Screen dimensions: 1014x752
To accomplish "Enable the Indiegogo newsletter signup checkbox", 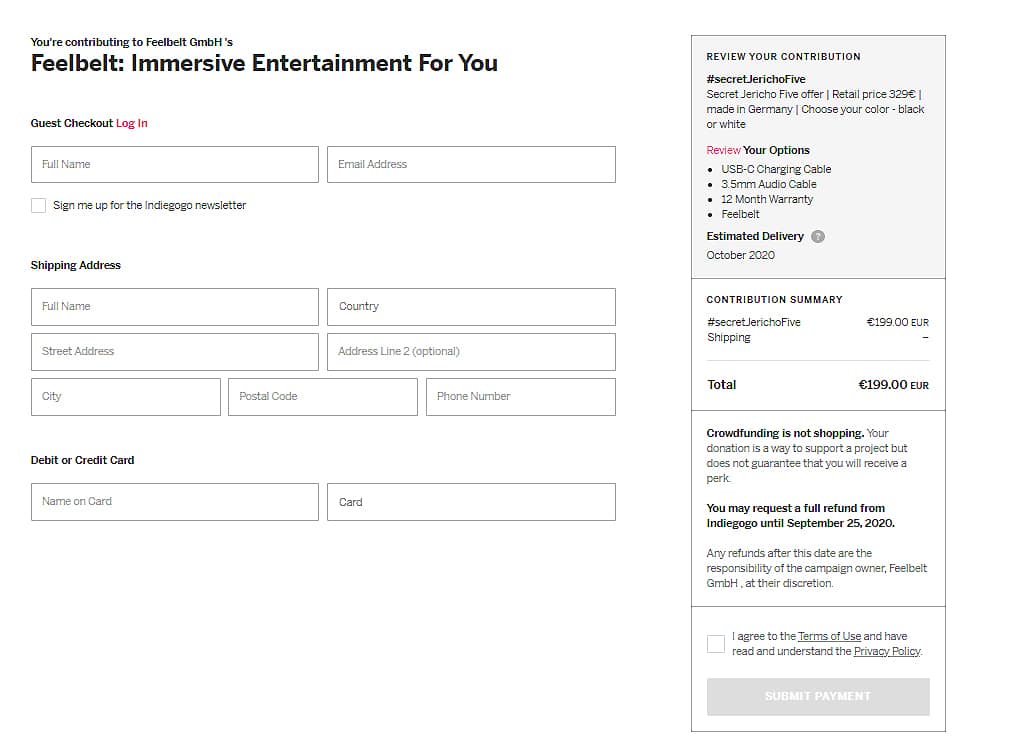I will click(39, 206).
